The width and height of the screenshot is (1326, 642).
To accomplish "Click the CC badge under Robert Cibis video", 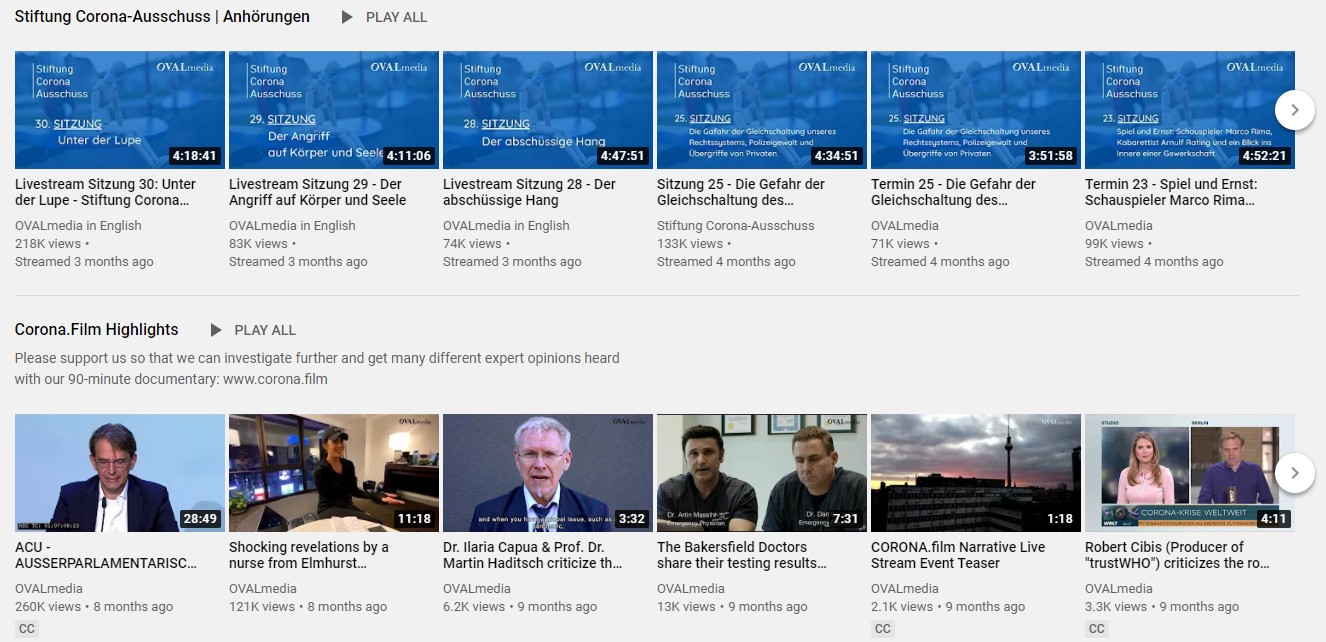I will (x=1097, y=629).
